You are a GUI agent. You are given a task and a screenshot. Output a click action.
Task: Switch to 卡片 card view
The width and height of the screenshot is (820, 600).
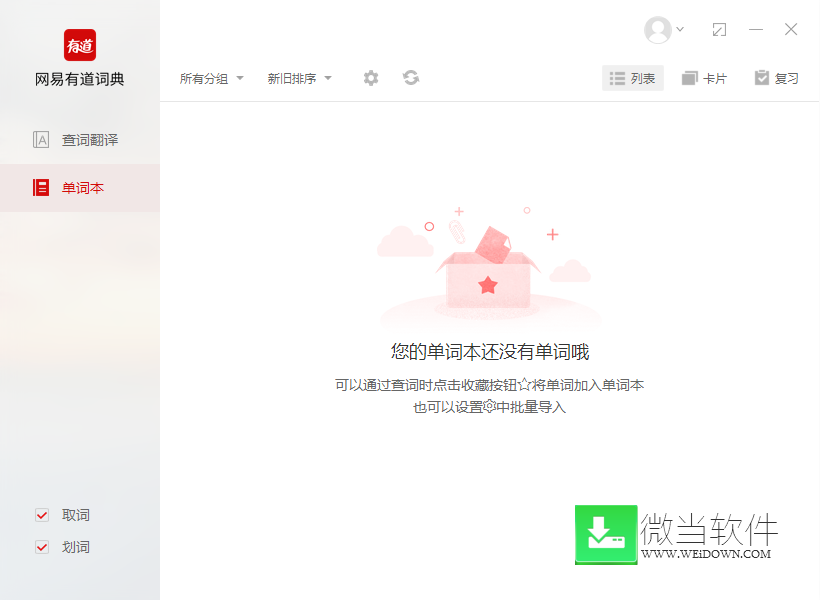click(x=704, y=78)
